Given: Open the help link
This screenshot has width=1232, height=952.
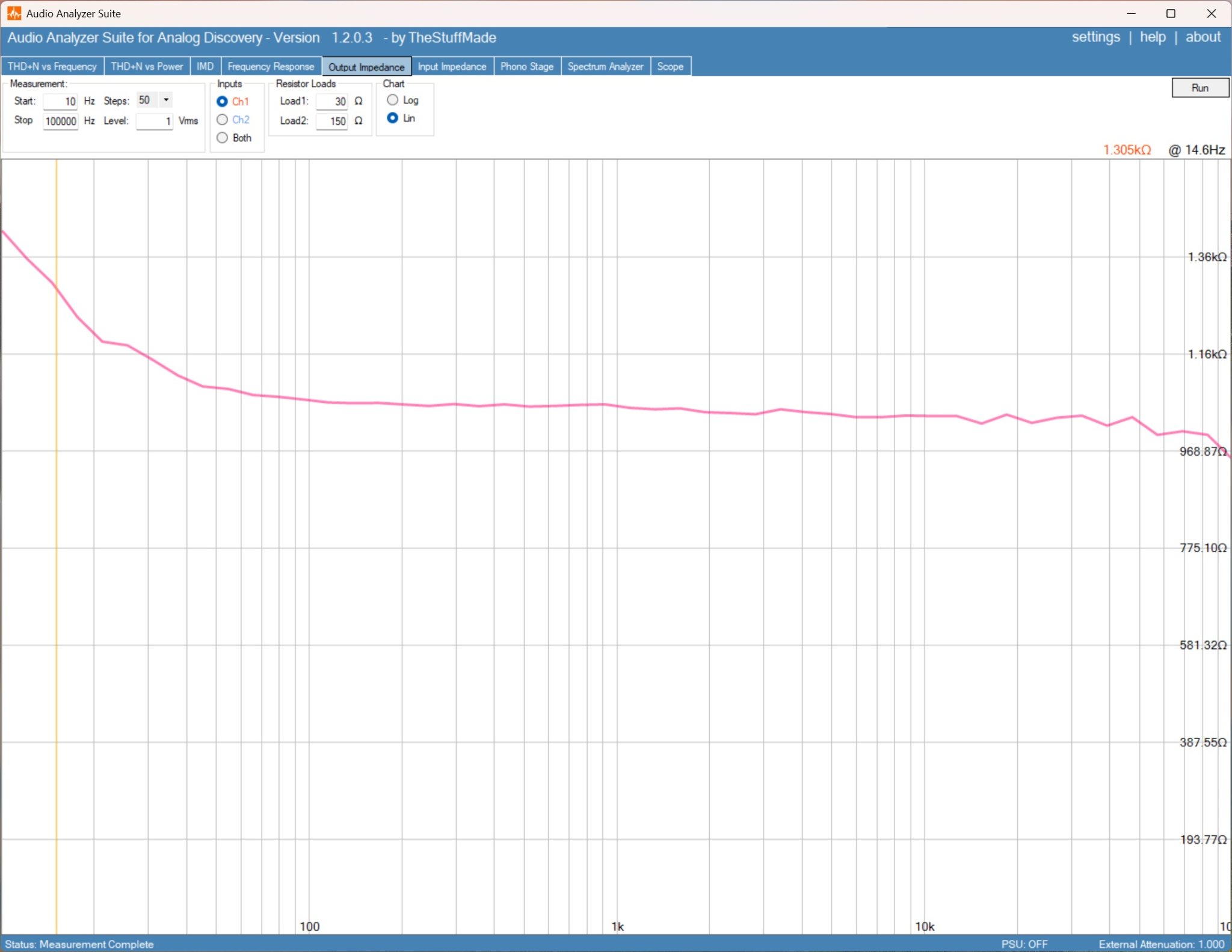Looking at the screenshot, I should [x=1153, y=37].
